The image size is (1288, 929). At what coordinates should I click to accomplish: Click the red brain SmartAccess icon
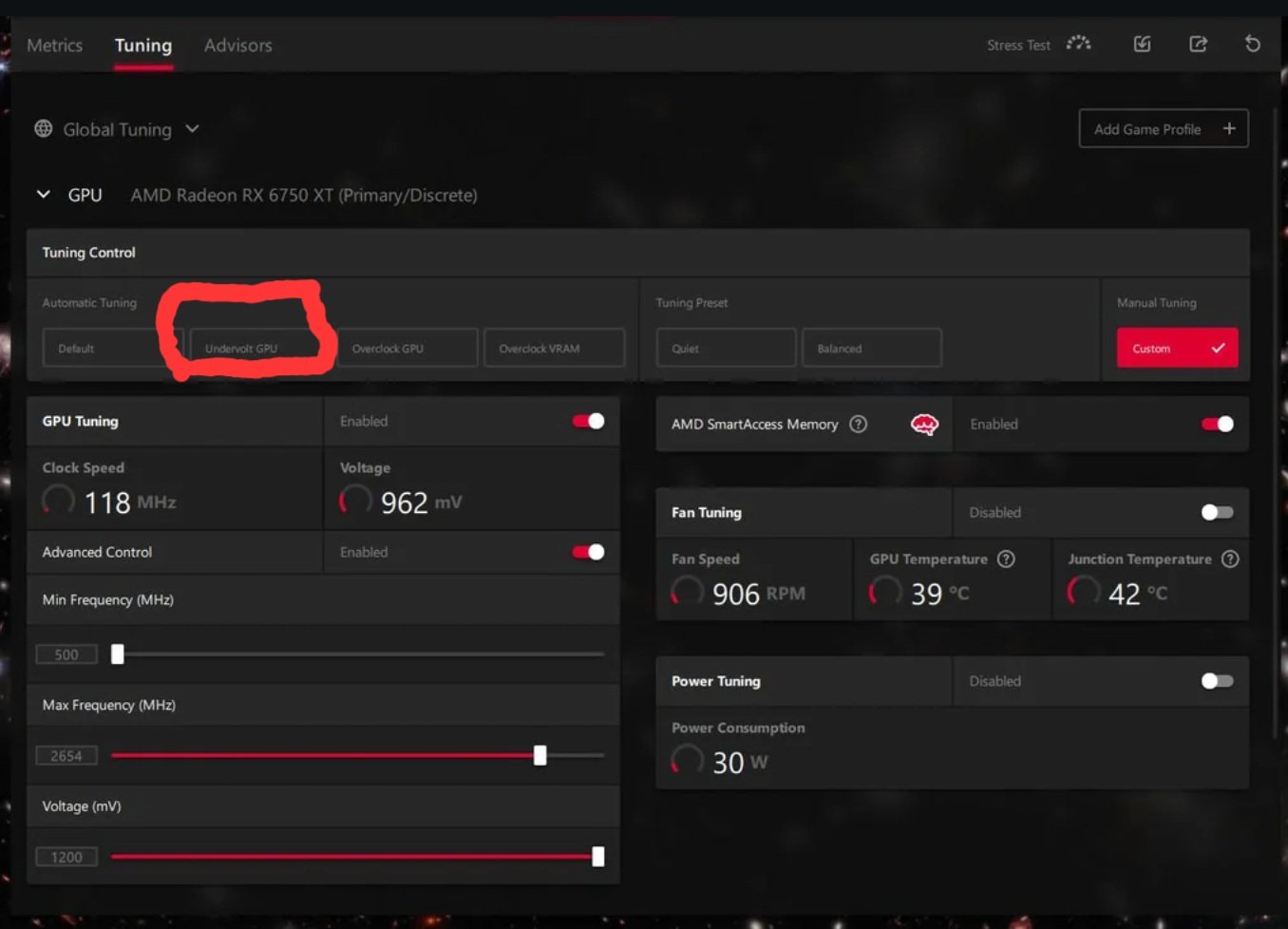coord(924,424)
